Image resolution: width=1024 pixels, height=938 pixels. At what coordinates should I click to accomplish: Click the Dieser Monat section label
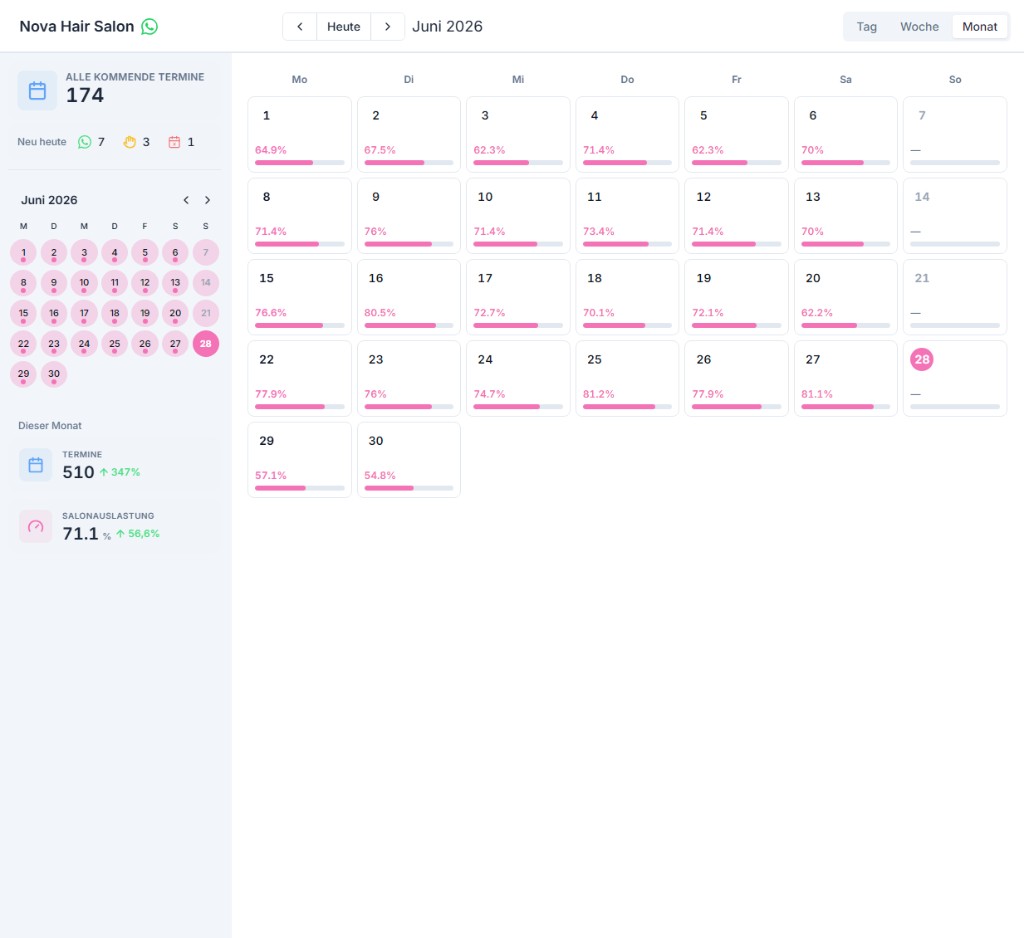click(50, 425)
